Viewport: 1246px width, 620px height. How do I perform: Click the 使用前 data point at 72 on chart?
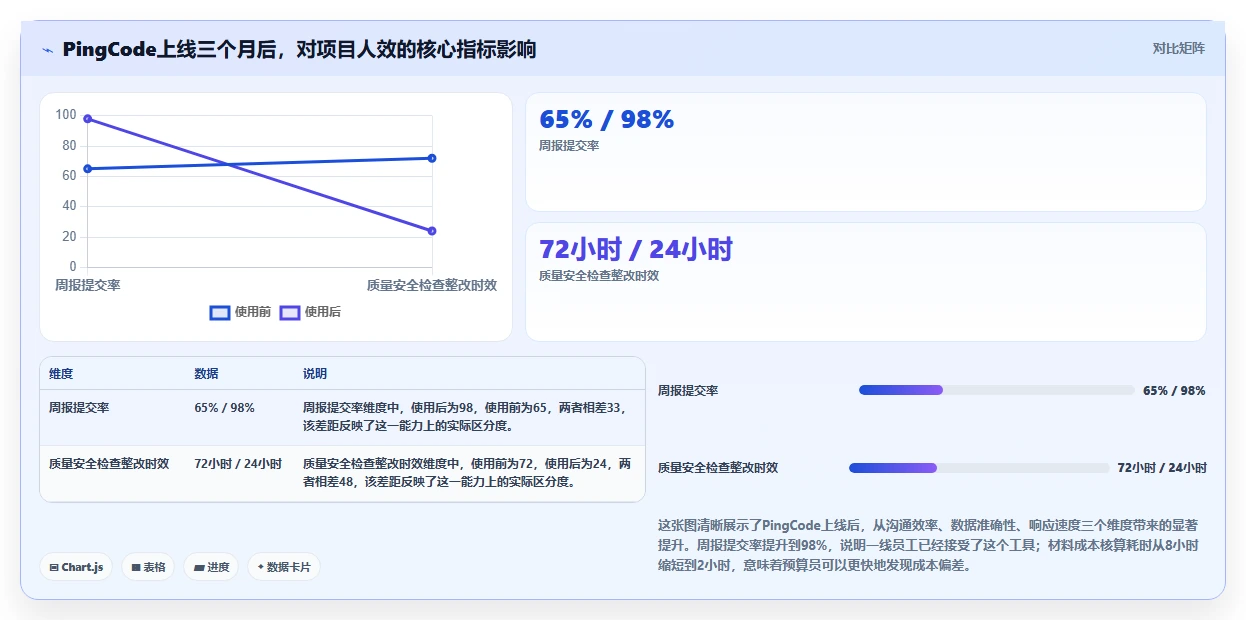[x=432, y=158]
